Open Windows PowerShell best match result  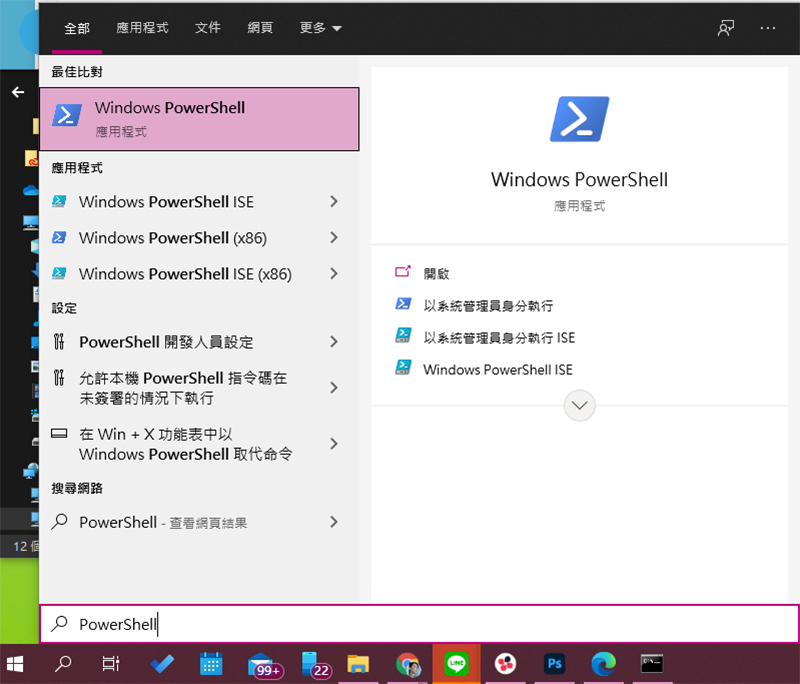(199, 119)
